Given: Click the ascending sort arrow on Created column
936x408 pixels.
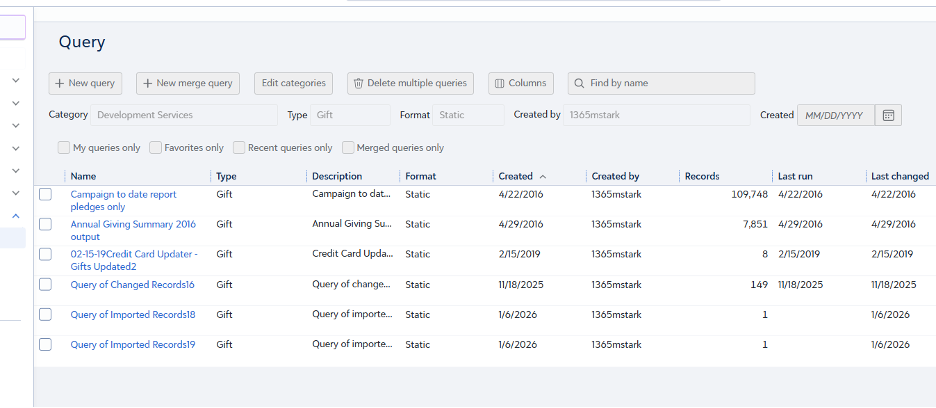Looking at the screenshot, I should (543, 177).
